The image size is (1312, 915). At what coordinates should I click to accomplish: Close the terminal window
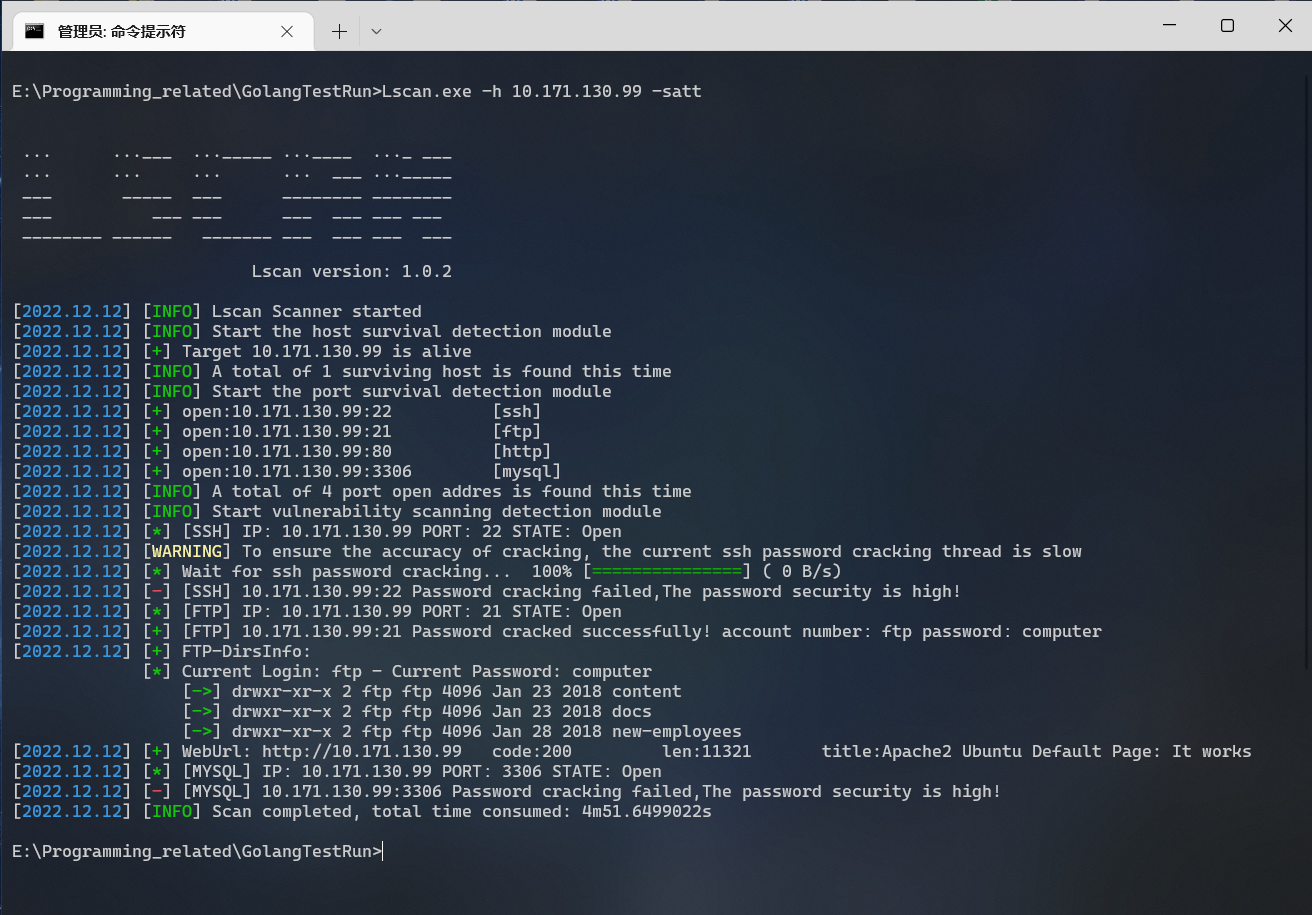pyautogui.click(x=1285, y=25)
